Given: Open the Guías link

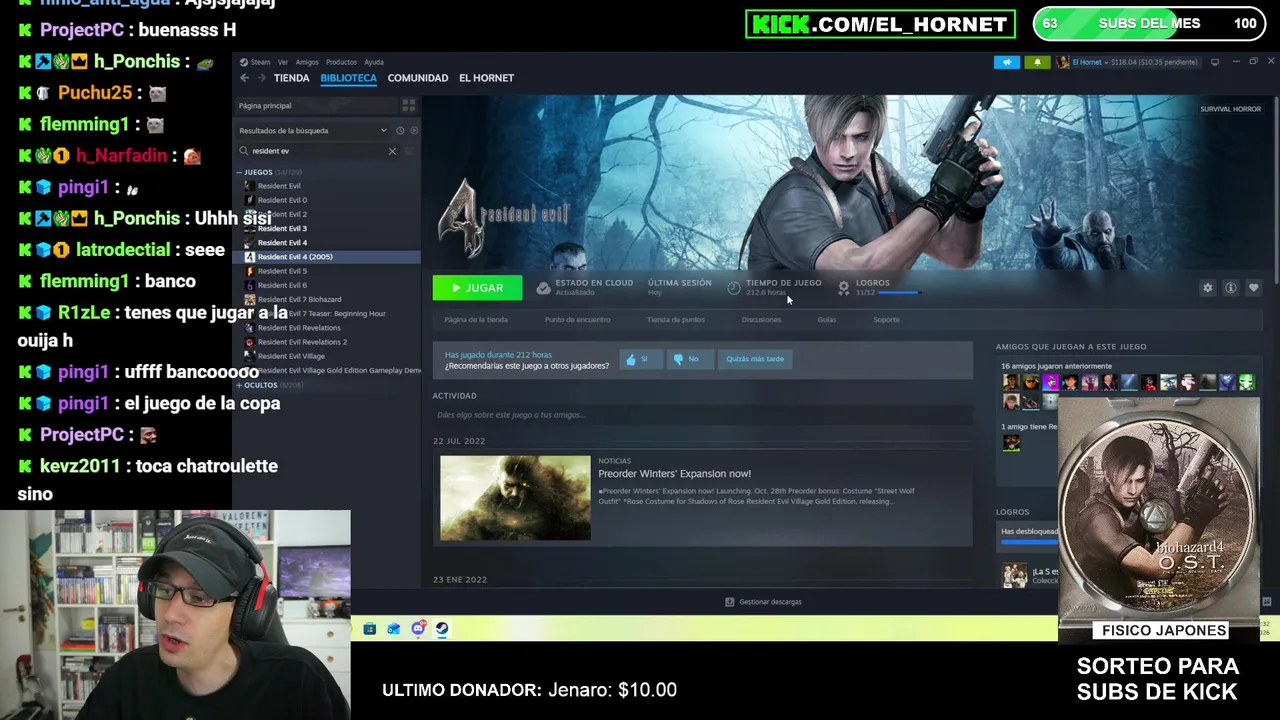Looking at the screenshot, I should pos(826,320).
